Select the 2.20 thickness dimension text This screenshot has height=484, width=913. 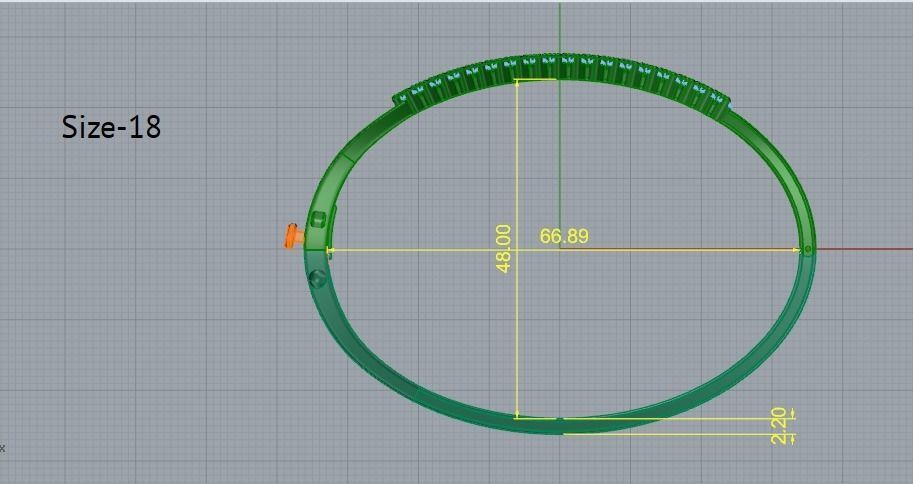[x=779, y=426]
